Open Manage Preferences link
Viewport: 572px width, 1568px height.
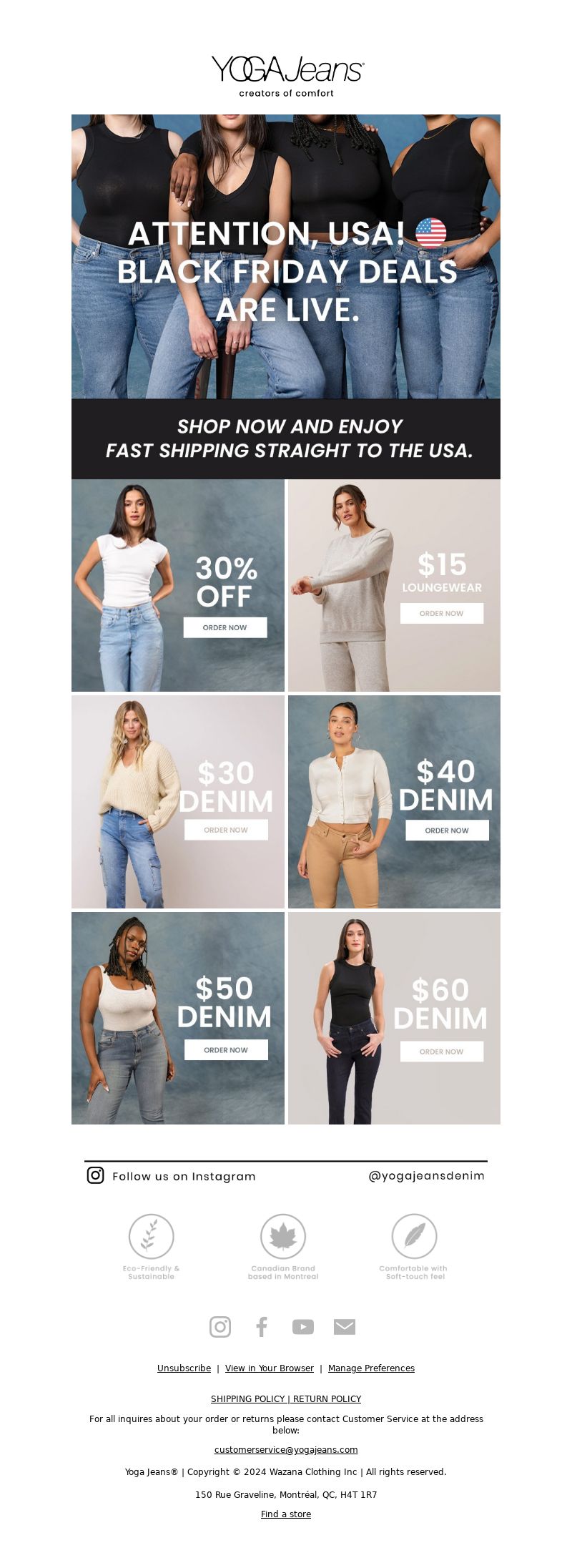[x=371, y=1368]
